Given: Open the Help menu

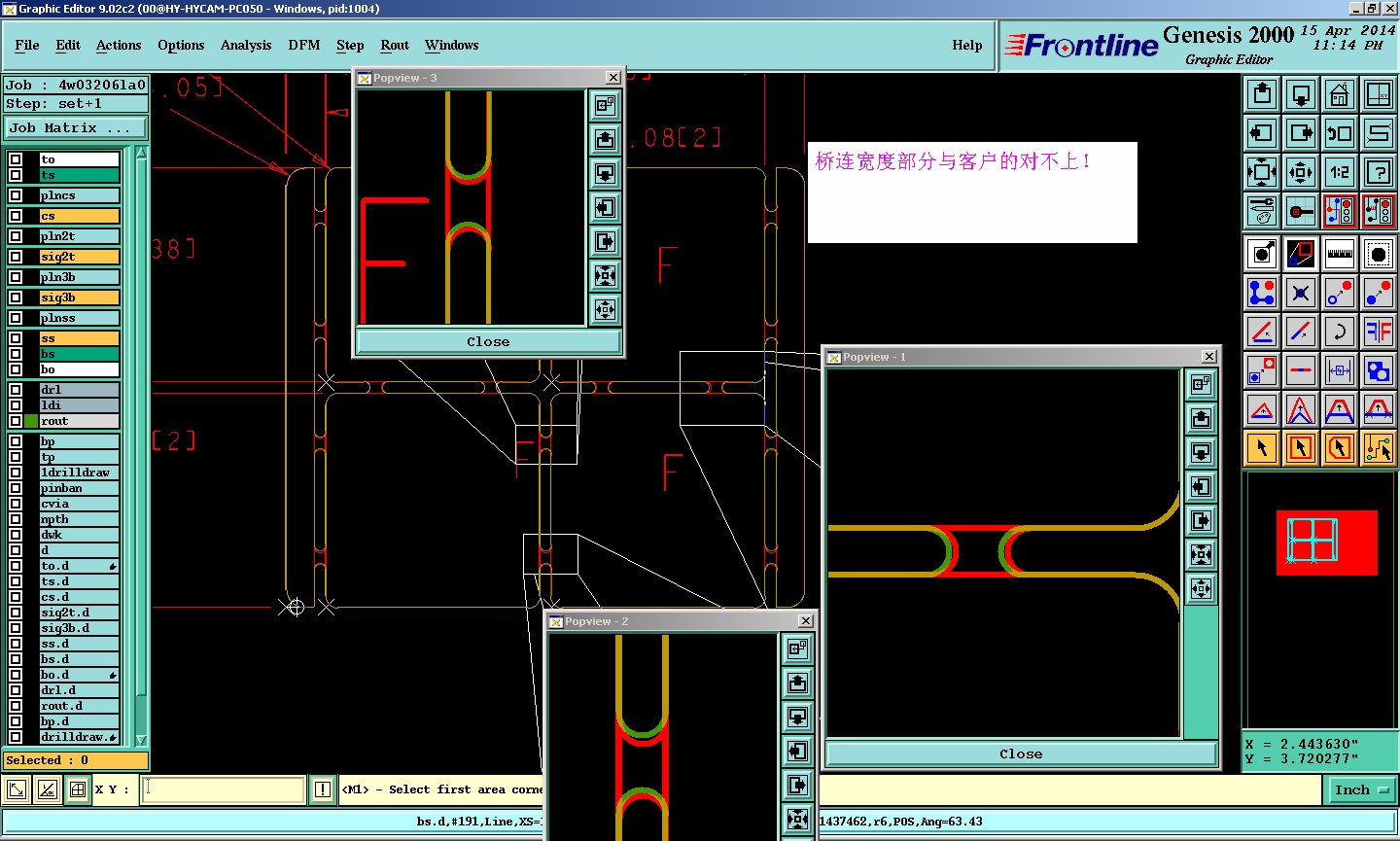Looking at the screenshot, I should [967, 45].
